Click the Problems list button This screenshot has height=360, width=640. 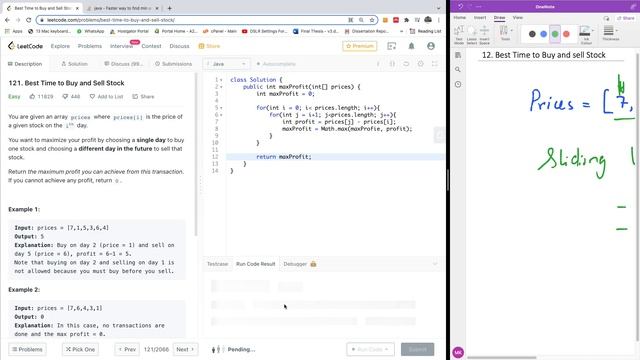[27, 349]
